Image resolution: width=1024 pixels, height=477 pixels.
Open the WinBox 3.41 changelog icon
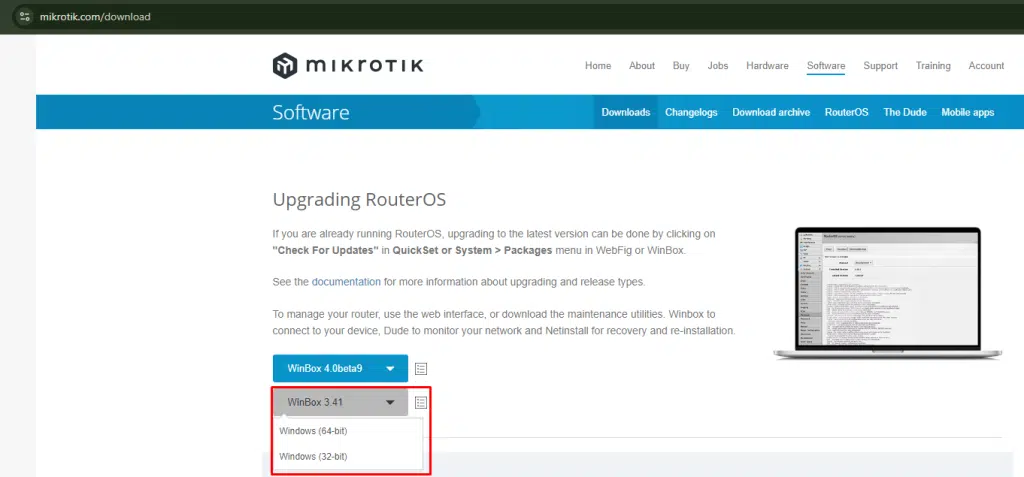(x=421, y=403)
